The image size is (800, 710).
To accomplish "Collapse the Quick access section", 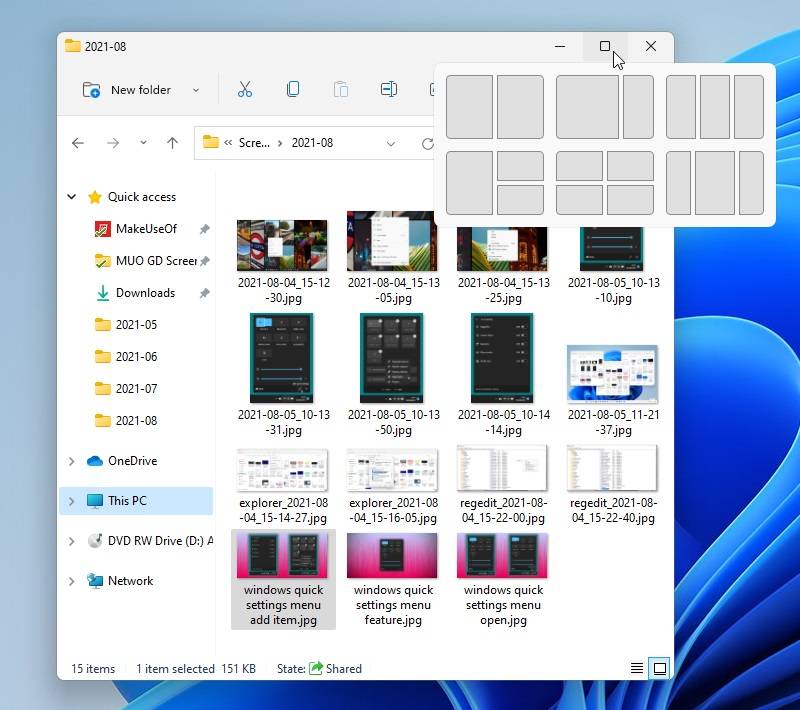I will [70, 196].
